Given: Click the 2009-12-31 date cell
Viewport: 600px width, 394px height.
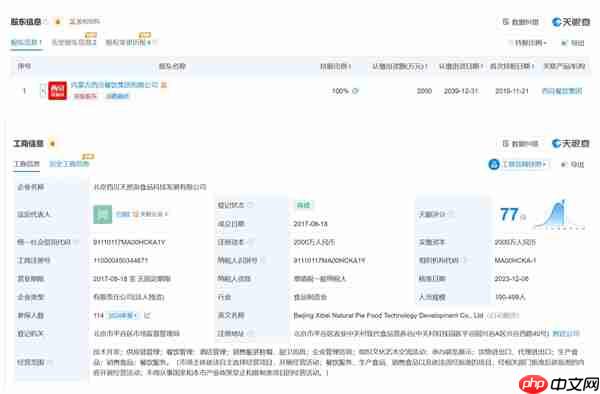Looking at the screenshot, I should point(461,91).
